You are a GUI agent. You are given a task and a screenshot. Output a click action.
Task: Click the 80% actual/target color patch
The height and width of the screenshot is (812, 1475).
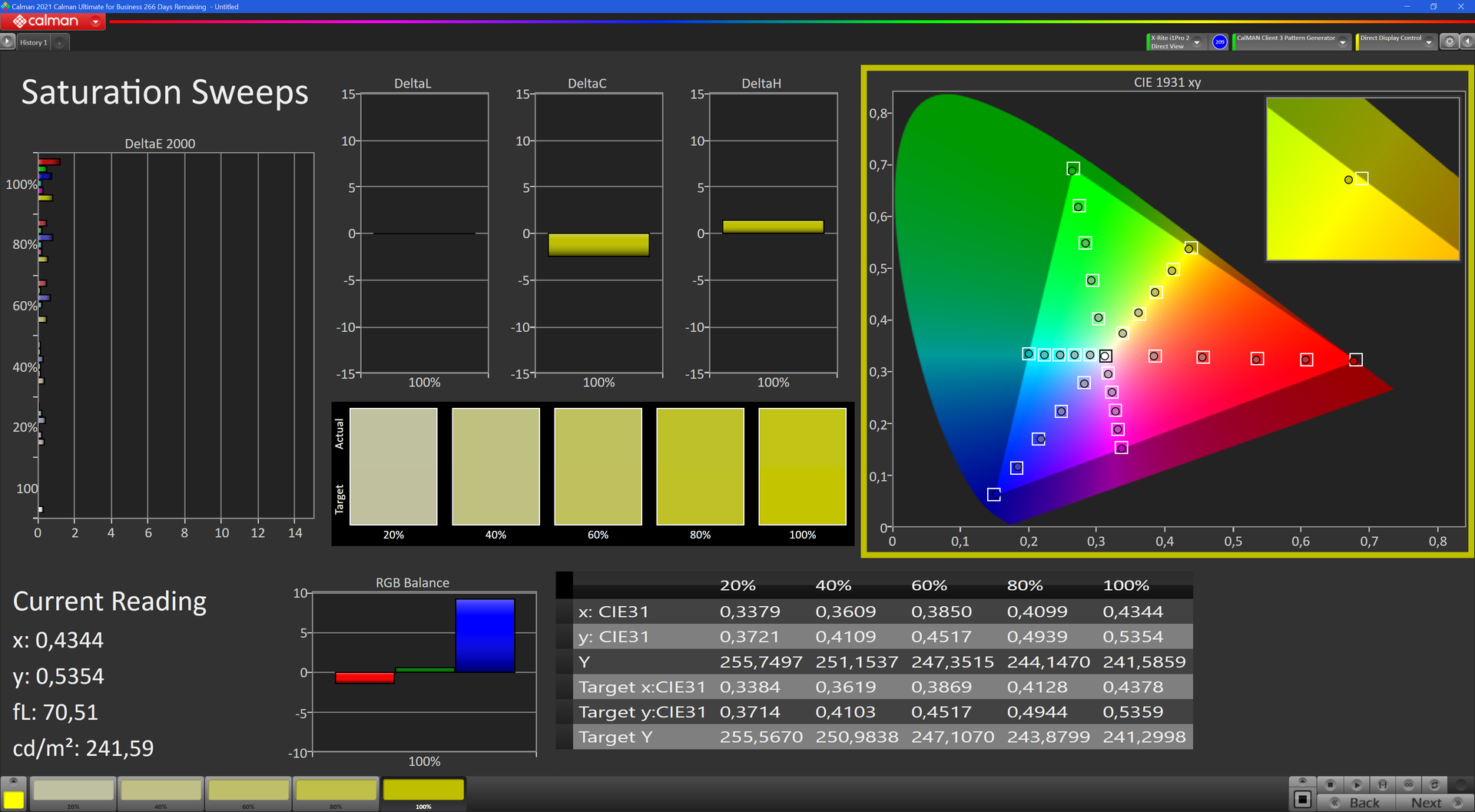point(700,466)
